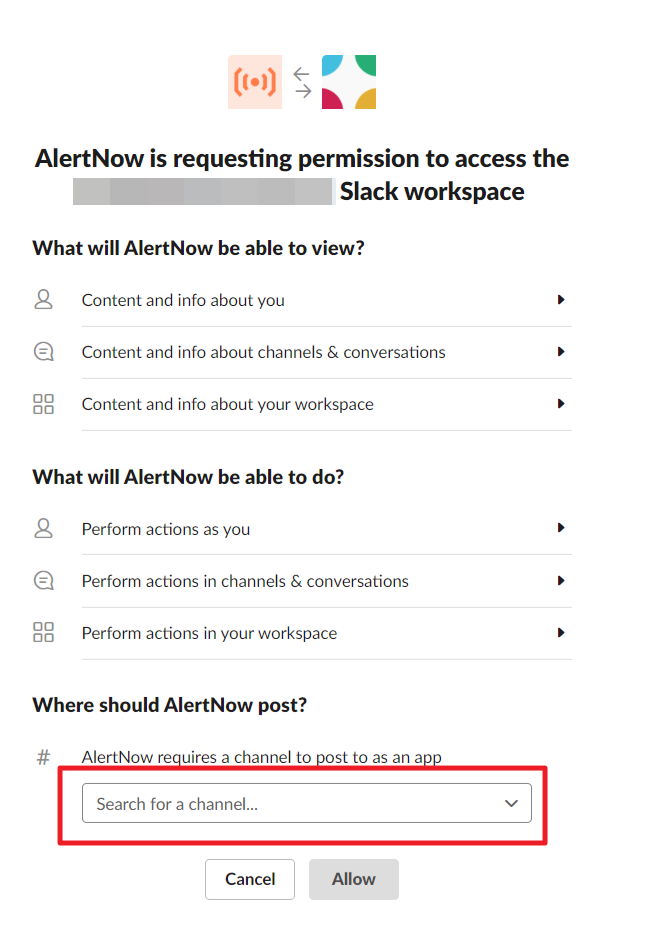Expand 'Perform actions in channels & conversations' arrow
This screenshot has height=932, width=650.
click(561, 581)
